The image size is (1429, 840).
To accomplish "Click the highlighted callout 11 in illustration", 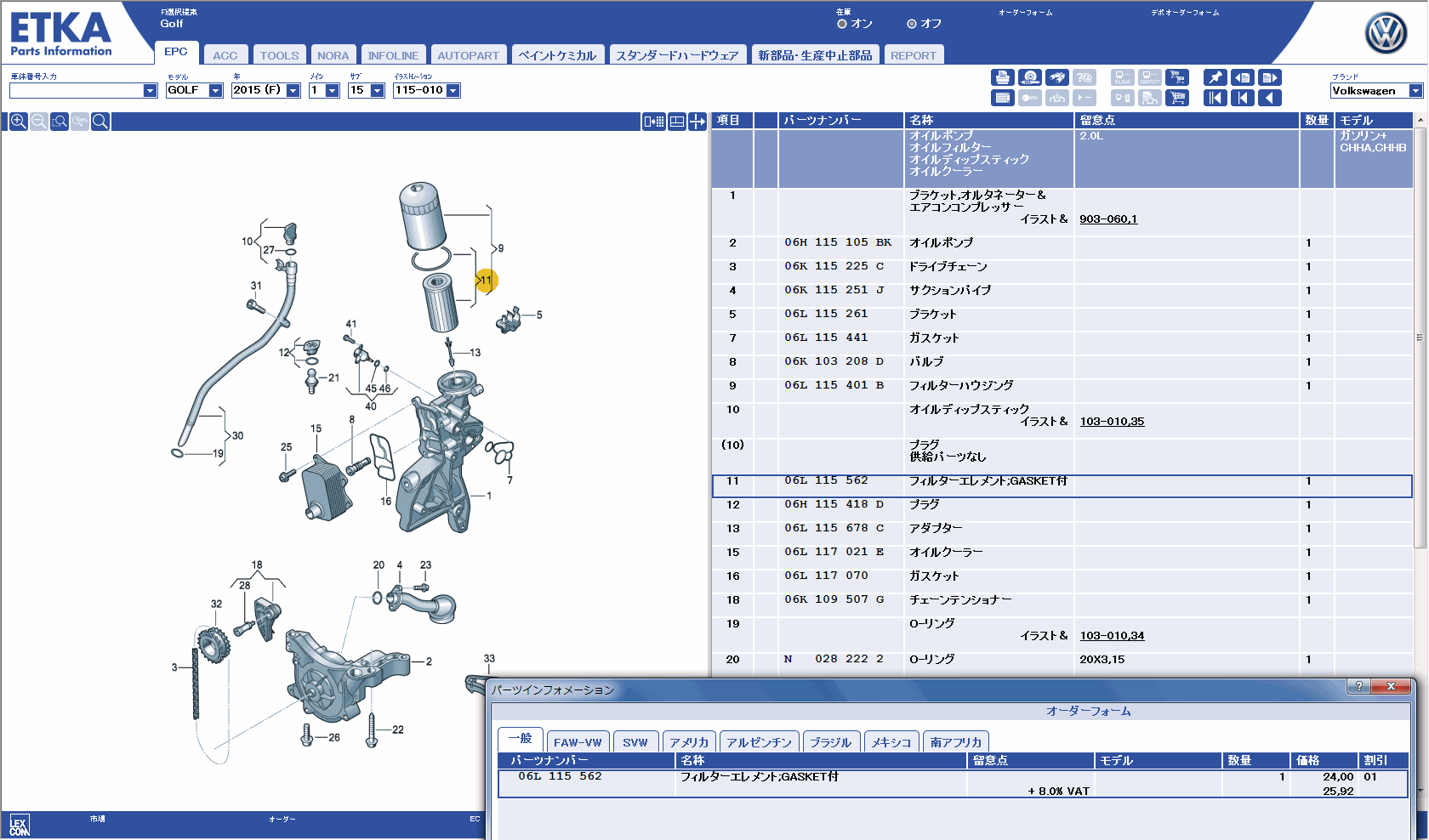I will pyautogui.click(x=486, y=281).
